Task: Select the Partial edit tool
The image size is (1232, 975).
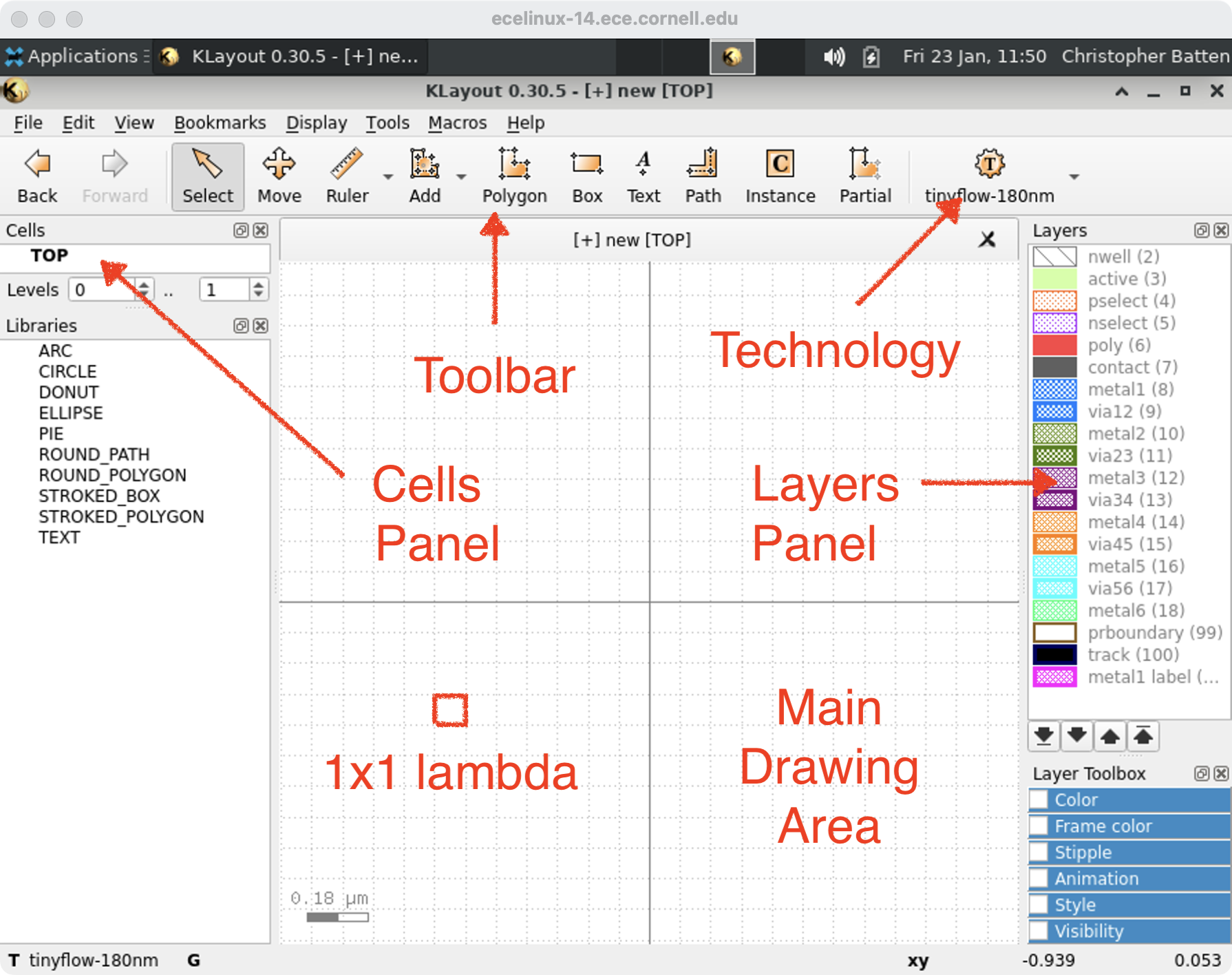Action: click(864, 176)
